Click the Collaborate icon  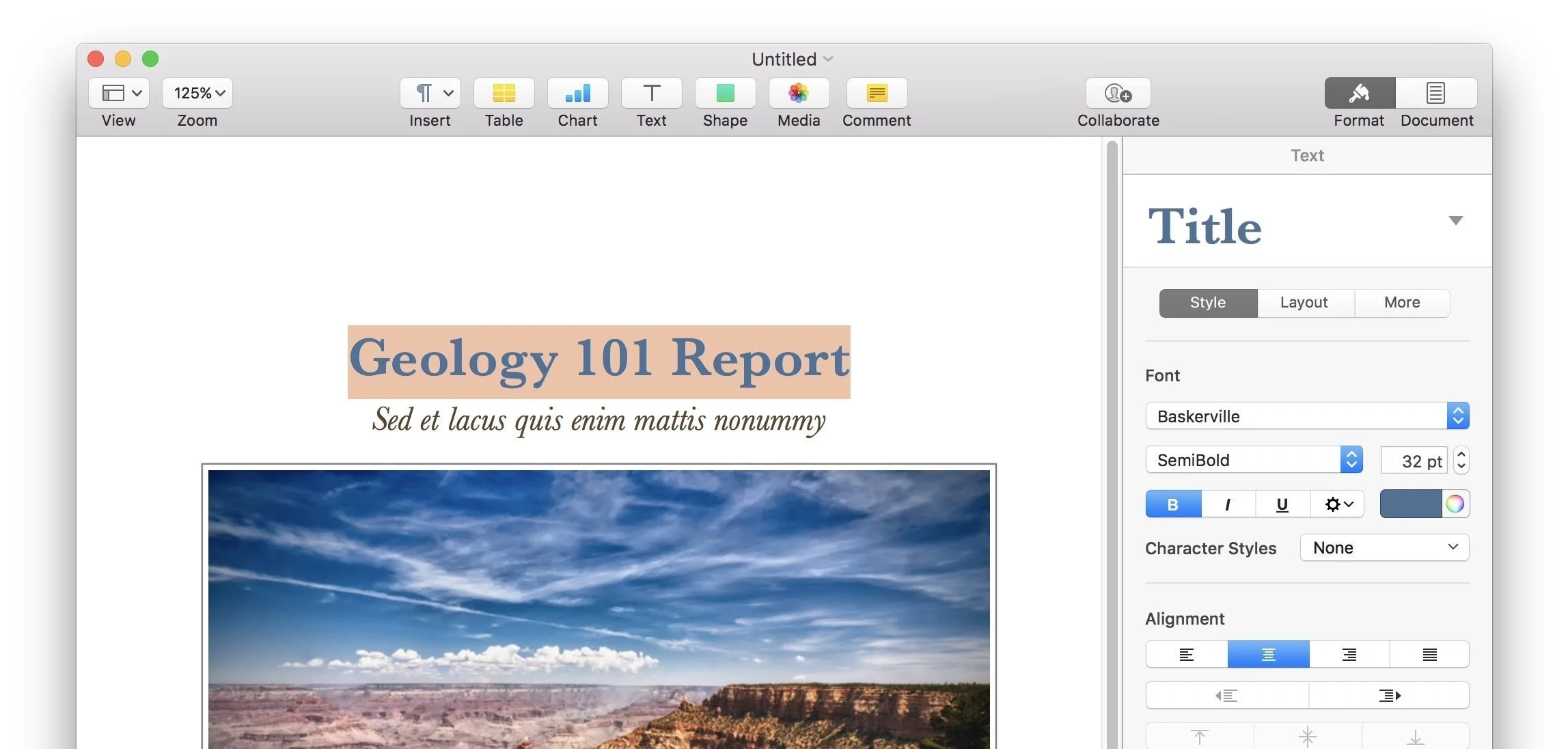1118,94
